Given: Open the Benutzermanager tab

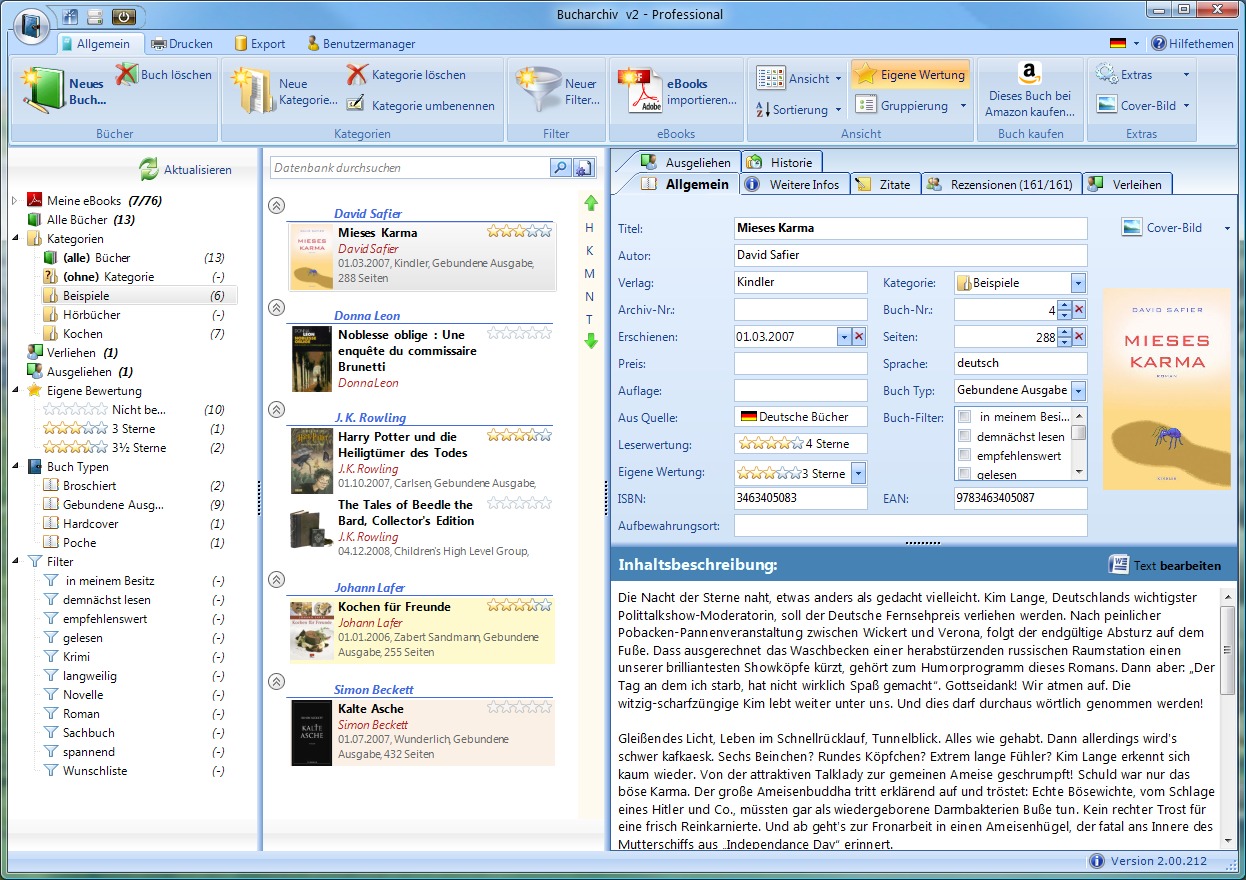Looking at the screenshot, I should [361, 43].
